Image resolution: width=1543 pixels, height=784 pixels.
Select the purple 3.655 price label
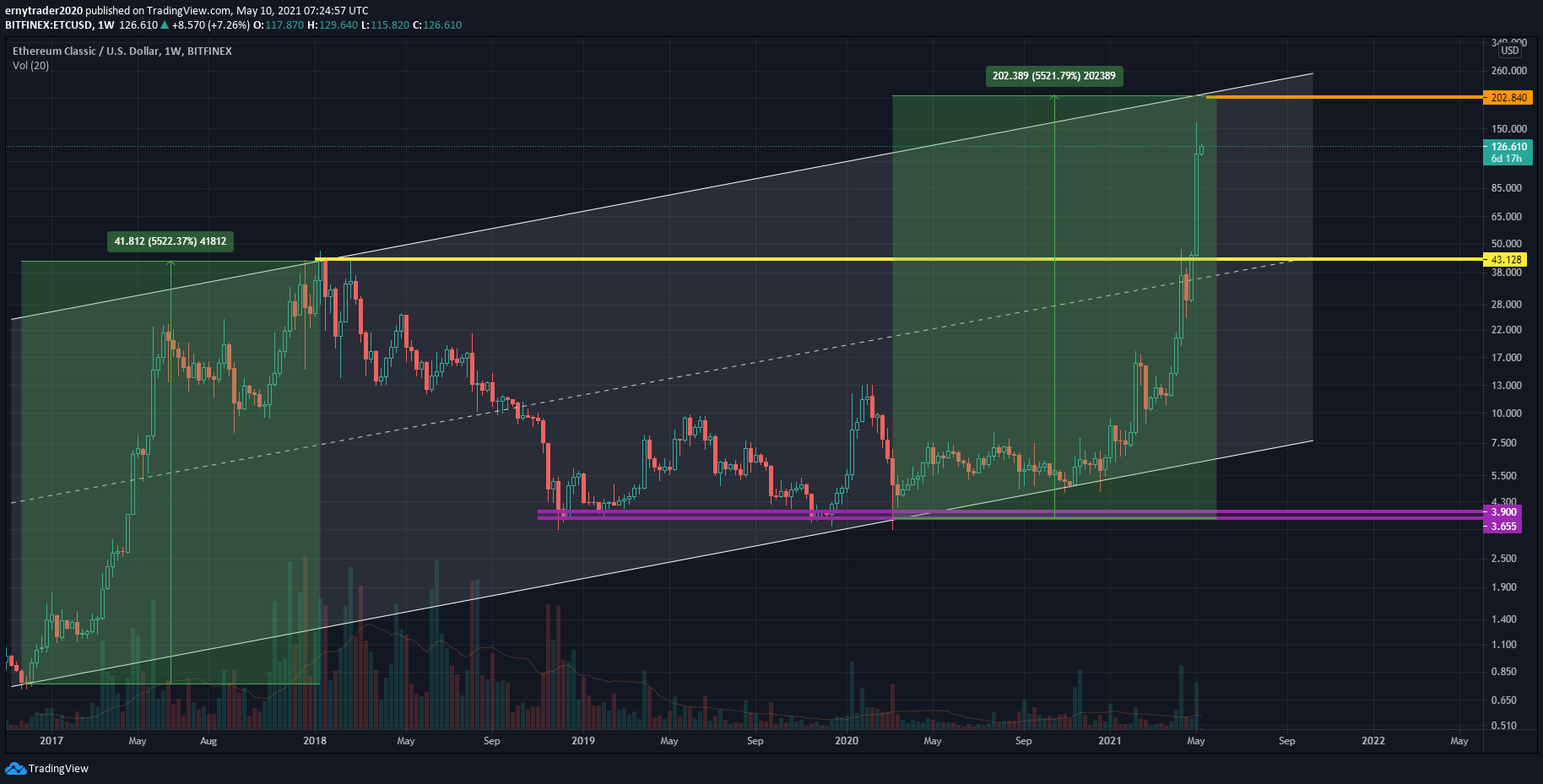pyautogui.click(x=1502, y=527)
